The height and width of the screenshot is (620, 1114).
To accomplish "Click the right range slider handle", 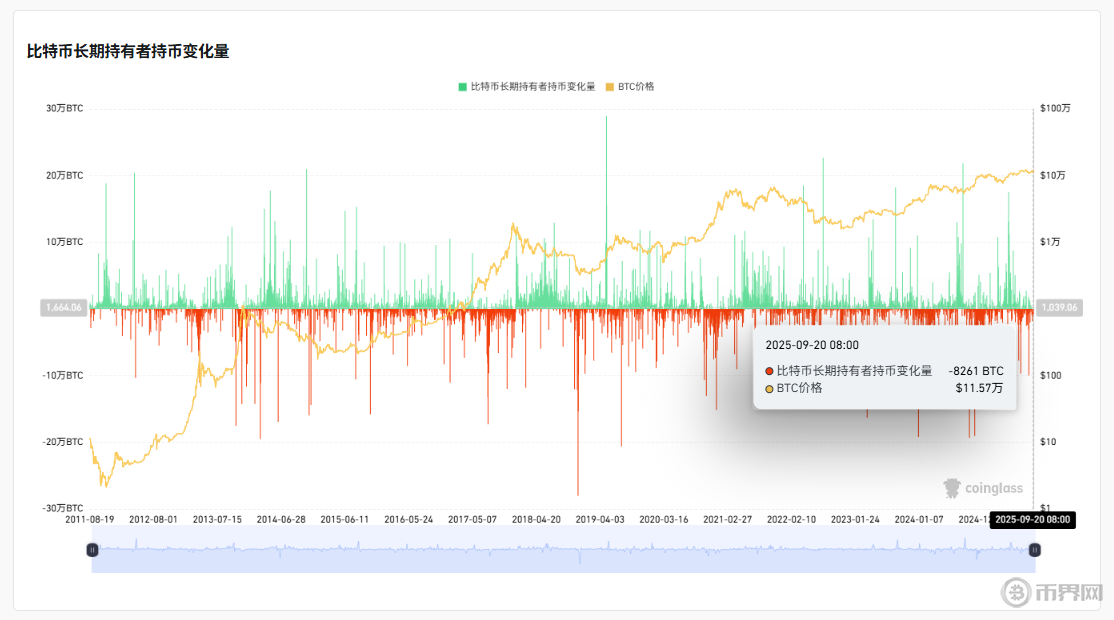I will [1035, 549].
